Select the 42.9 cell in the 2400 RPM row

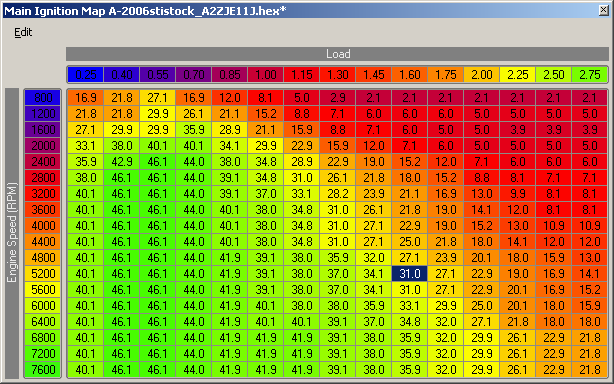click(121, 162)
